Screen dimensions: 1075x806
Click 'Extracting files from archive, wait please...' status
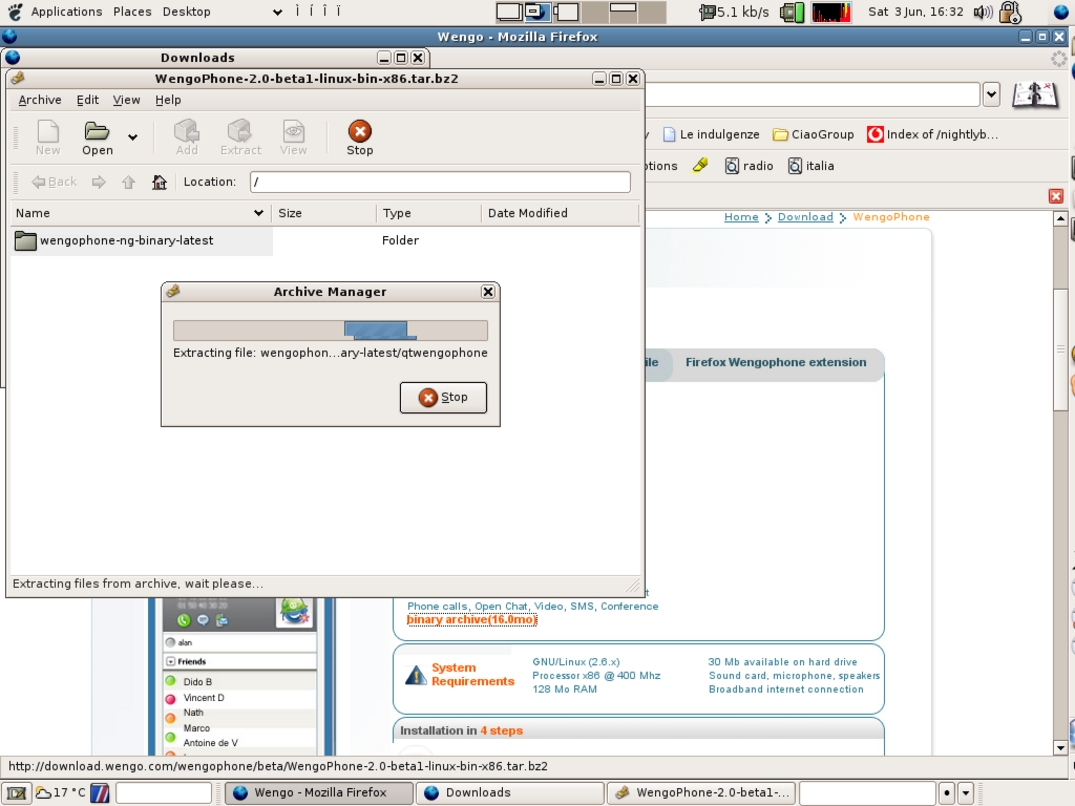(138, 584)
